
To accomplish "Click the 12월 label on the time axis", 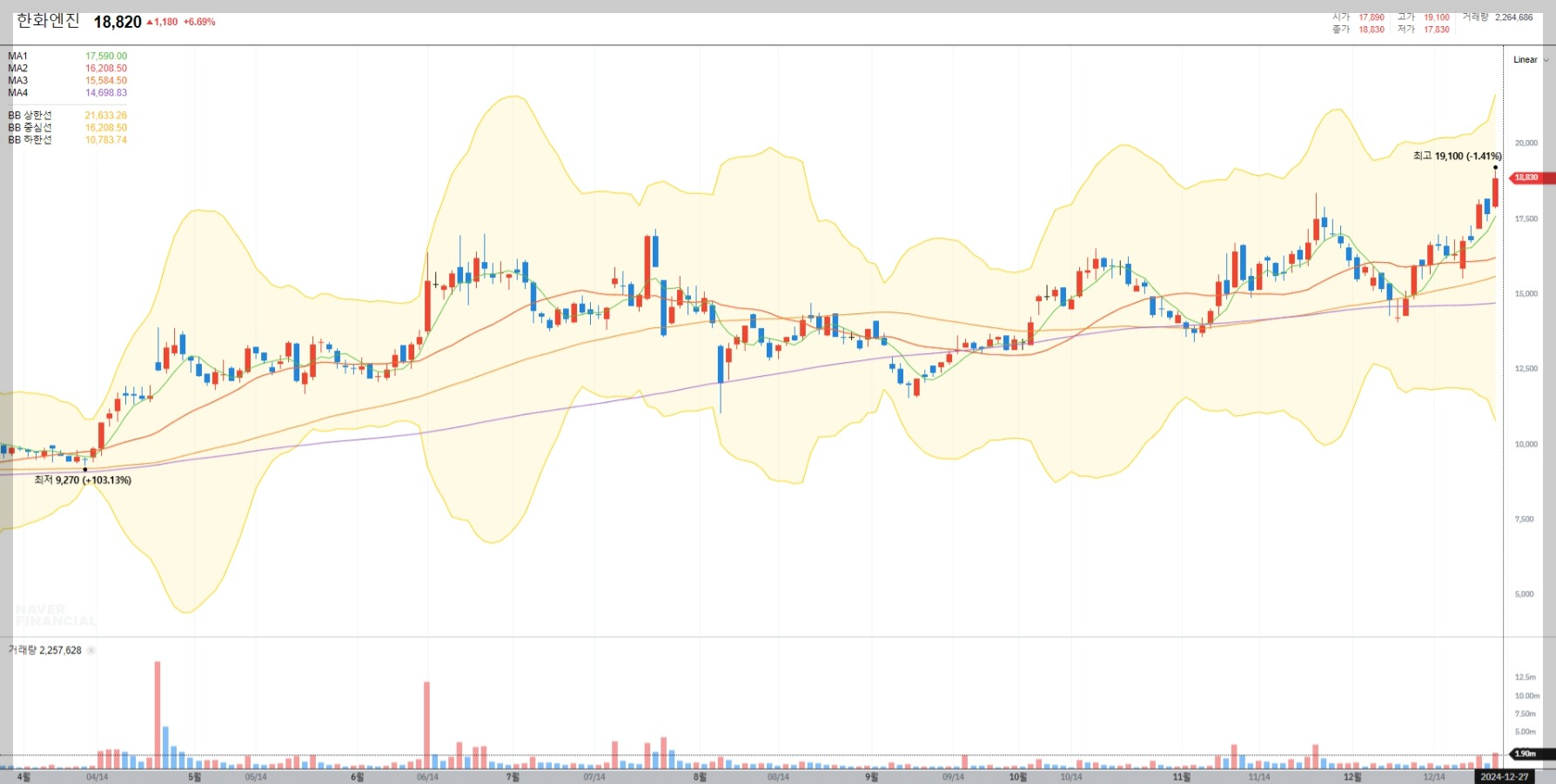I will point(1352,777).
